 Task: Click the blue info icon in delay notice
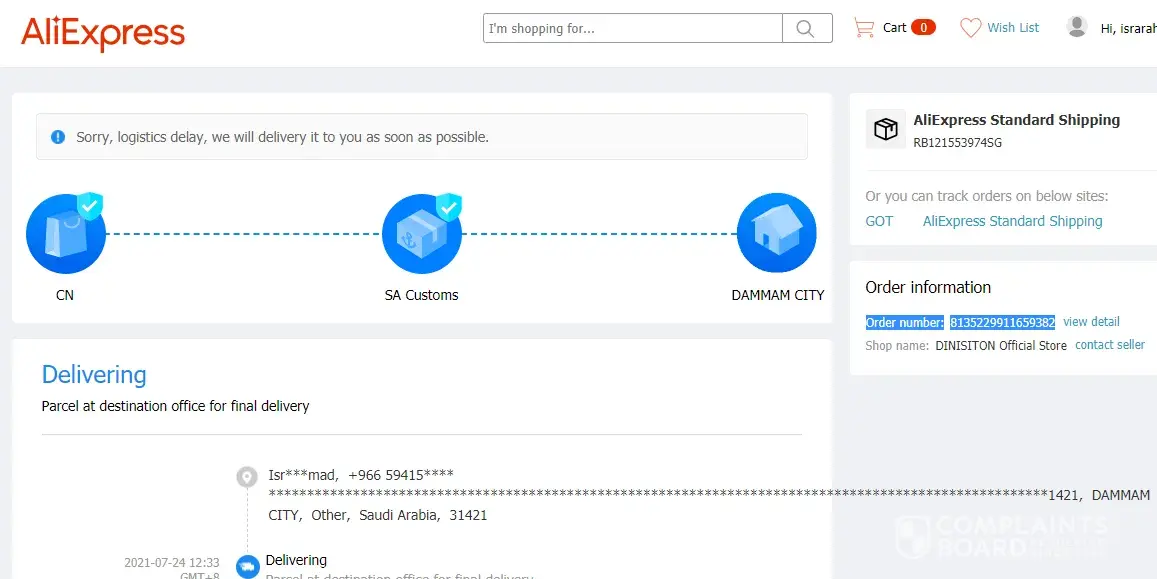click(x=58, y=136)
